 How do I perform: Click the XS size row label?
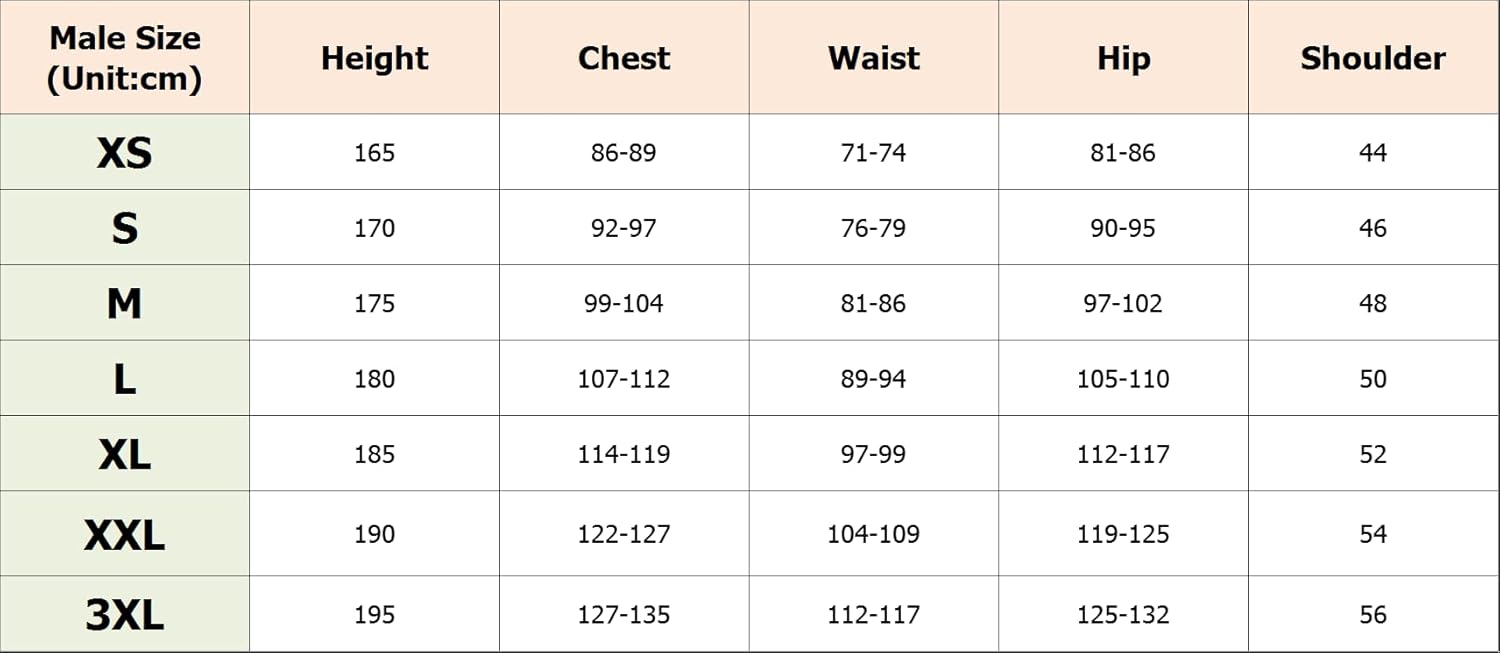[x=125, y=153]
